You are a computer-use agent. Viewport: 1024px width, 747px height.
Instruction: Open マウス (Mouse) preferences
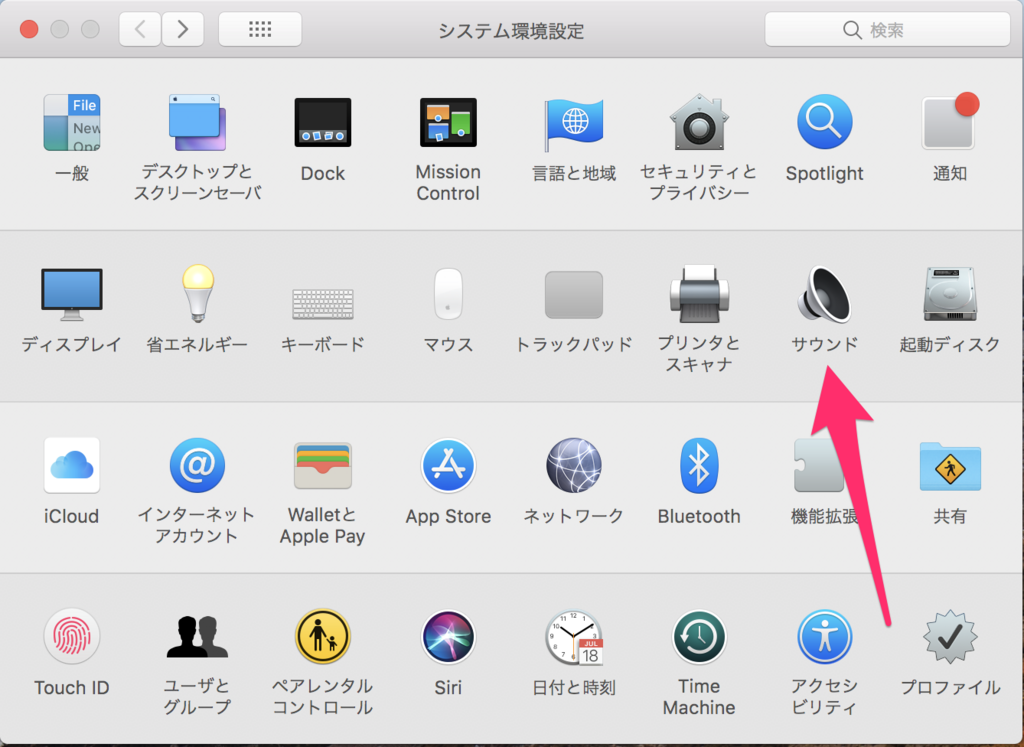coord(448,294)
